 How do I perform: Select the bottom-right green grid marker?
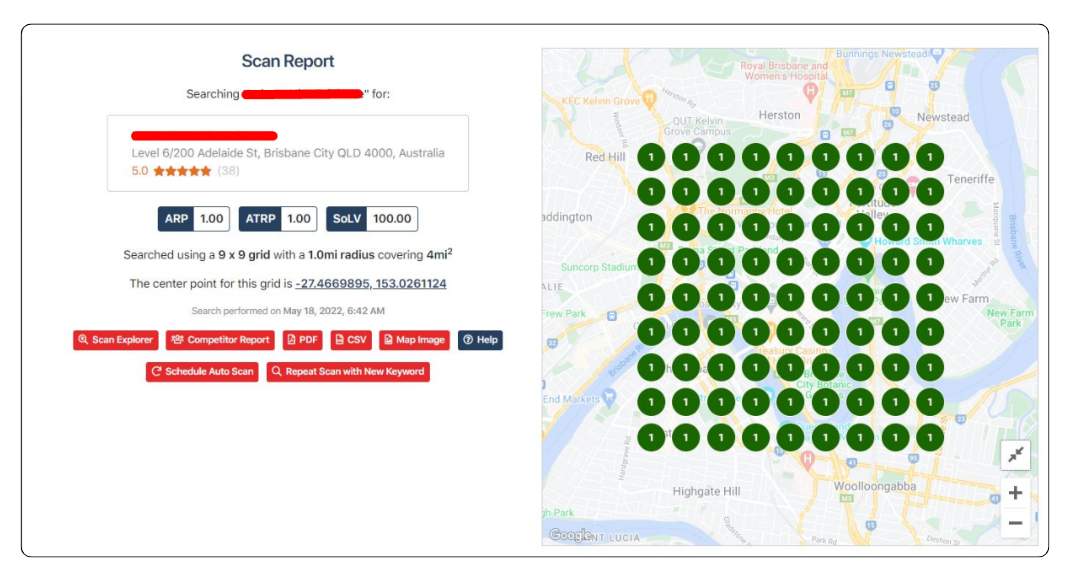[x=930, y=437]
